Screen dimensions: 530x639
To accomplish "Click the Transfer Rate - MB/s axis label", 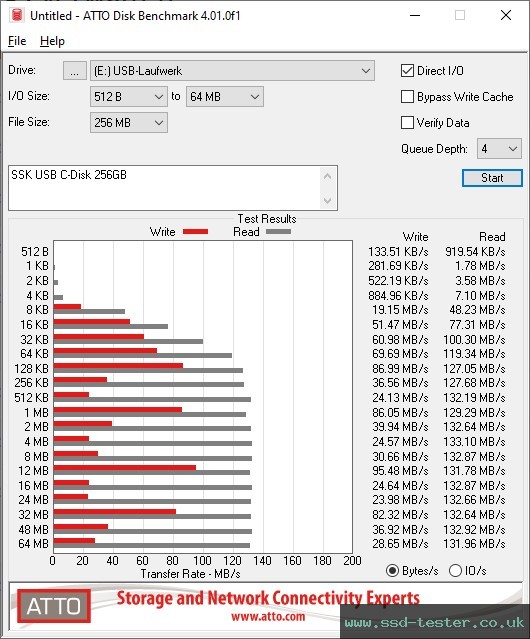I will (190, 574).
